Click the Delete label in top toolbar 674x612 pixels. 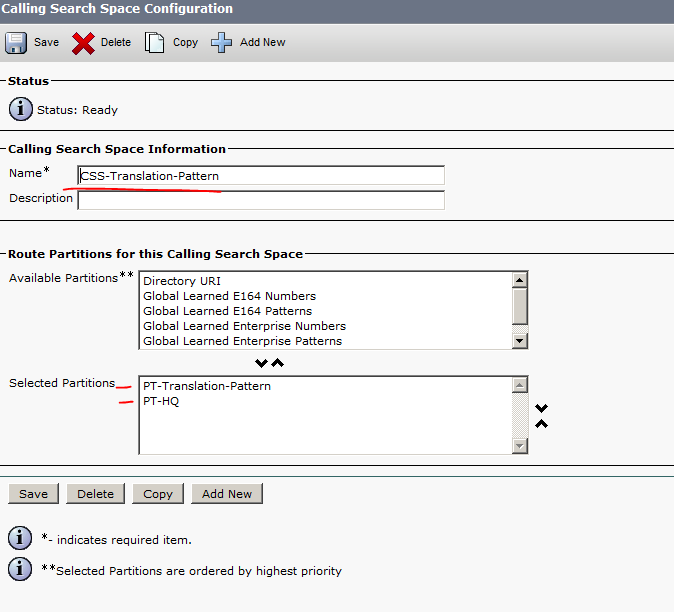(116, 43)
